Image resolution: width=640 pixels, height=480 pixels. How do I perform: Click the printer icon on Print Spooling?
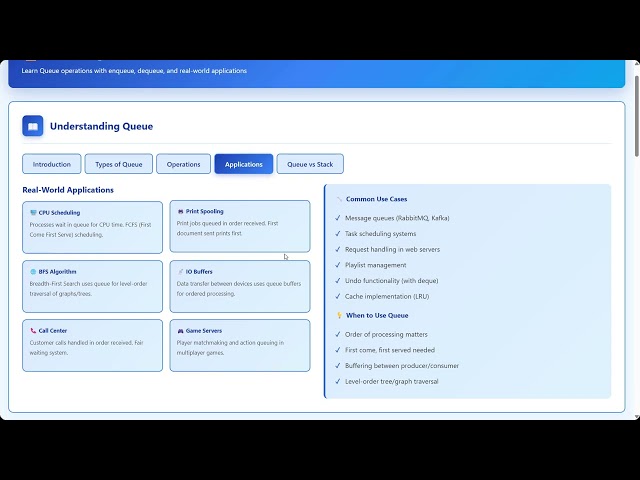(180, 212)
